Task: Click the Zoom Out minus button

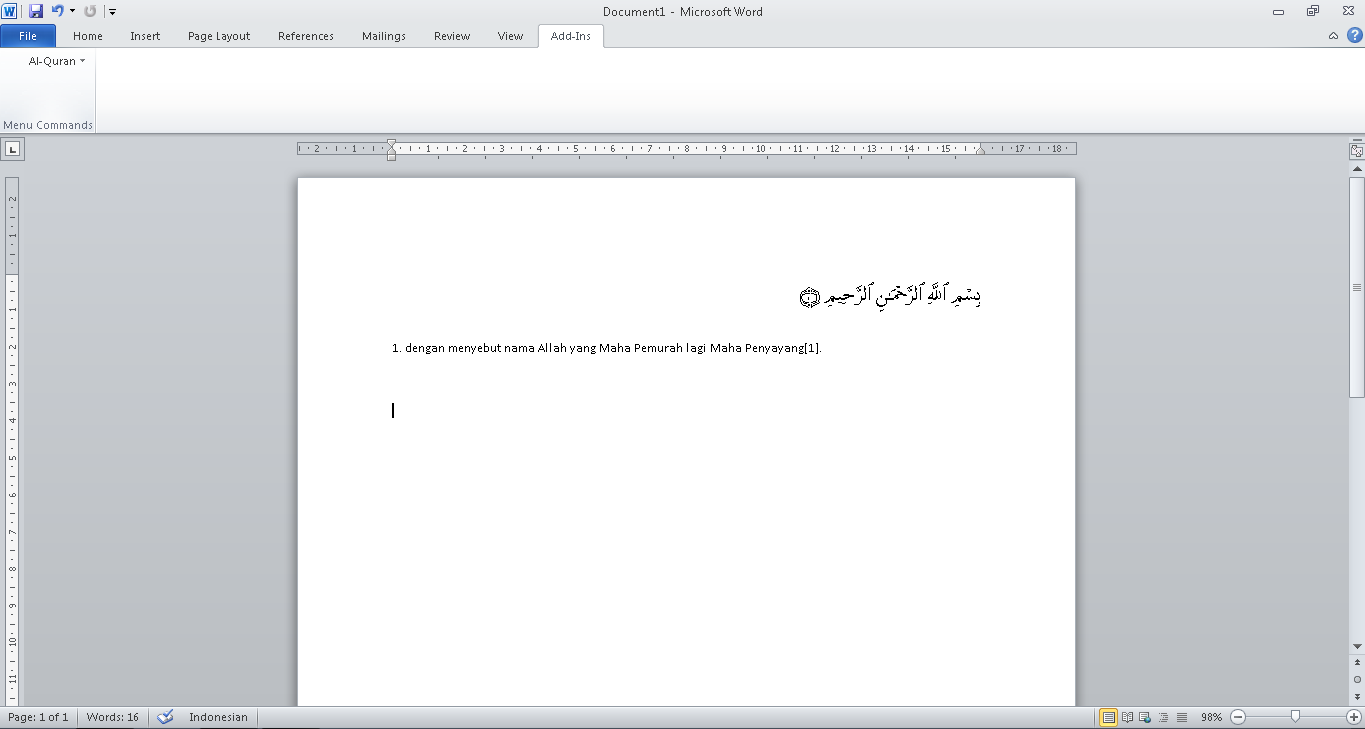Action: coord(1238,717)
